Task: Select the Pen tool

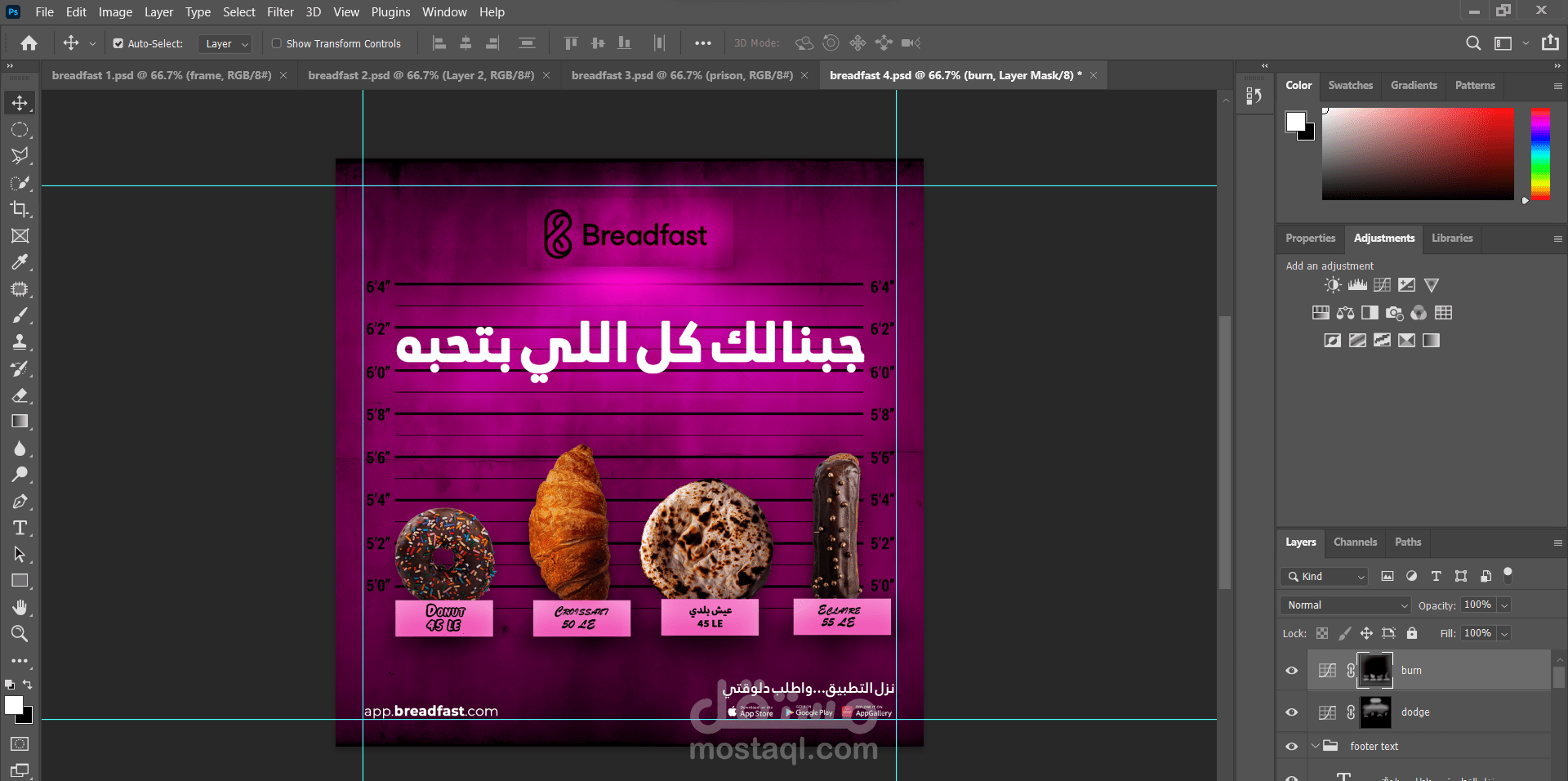Action: [x=20, y=502]
